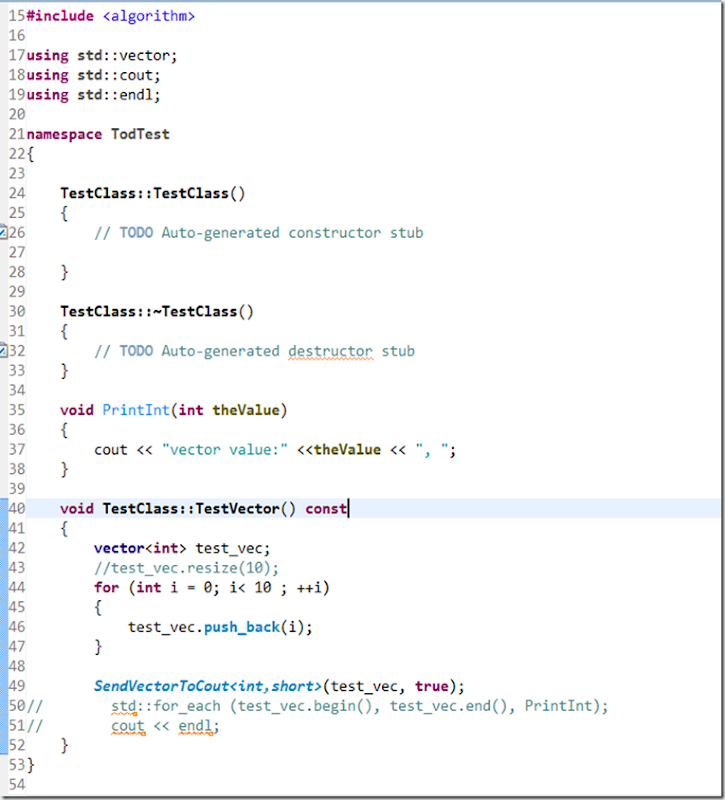Viewport: 725px width, 800px height.
Task: Click 'SendVectorToCout<int,short>' call
Action: [x=208, y=686]
